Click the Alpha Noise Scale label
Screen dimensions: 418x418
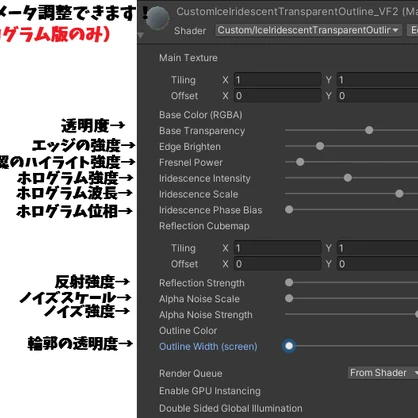tap(199, 299)
